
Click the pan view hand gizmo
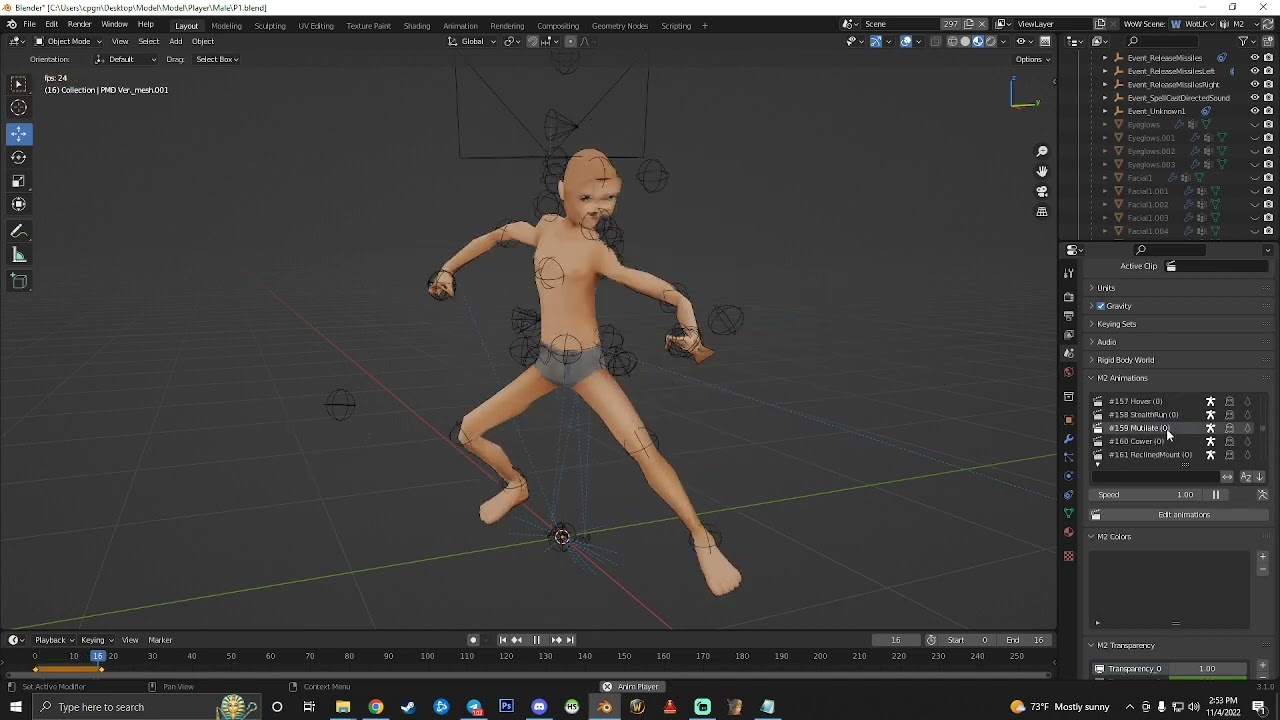(1042, 172)
